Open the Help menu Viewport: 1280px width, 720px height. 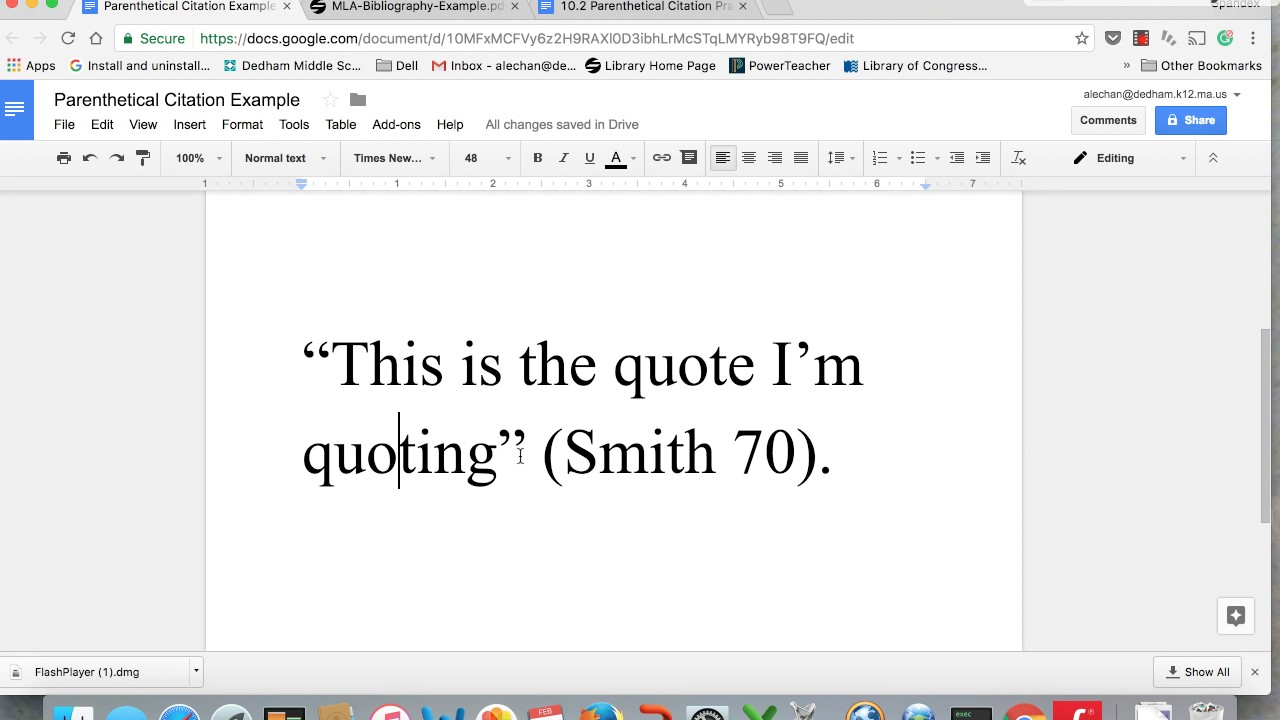click(x=450, y=124)
